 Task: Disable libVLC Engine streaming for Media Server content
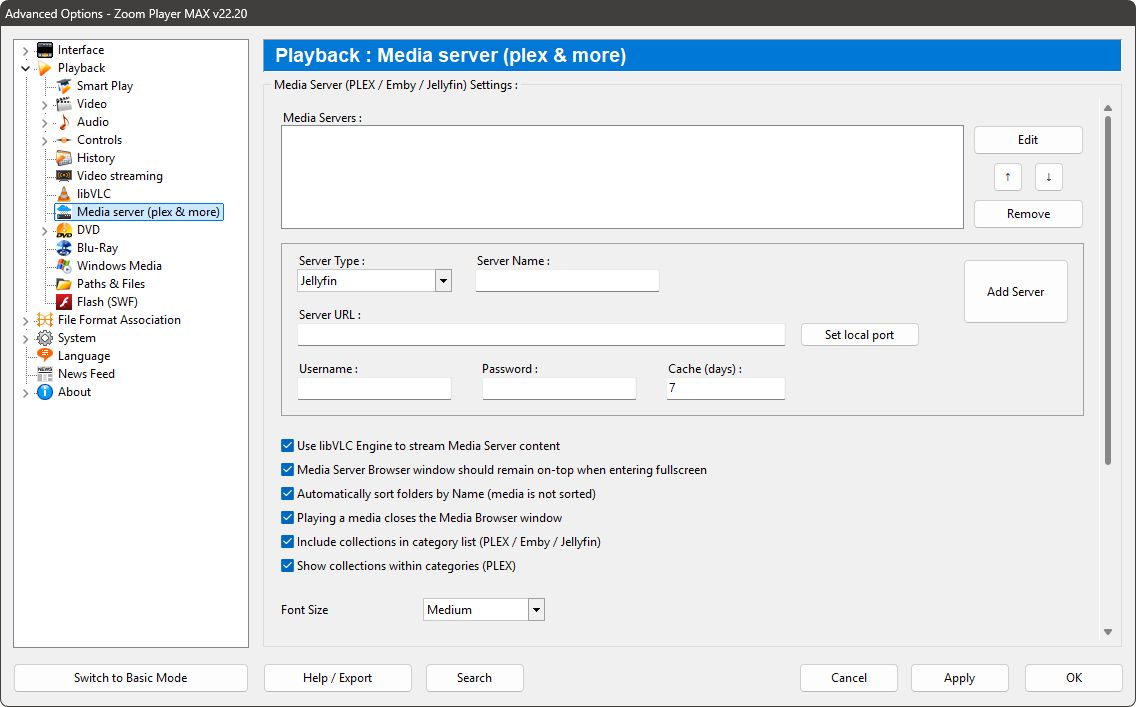(x=287, y=445)
